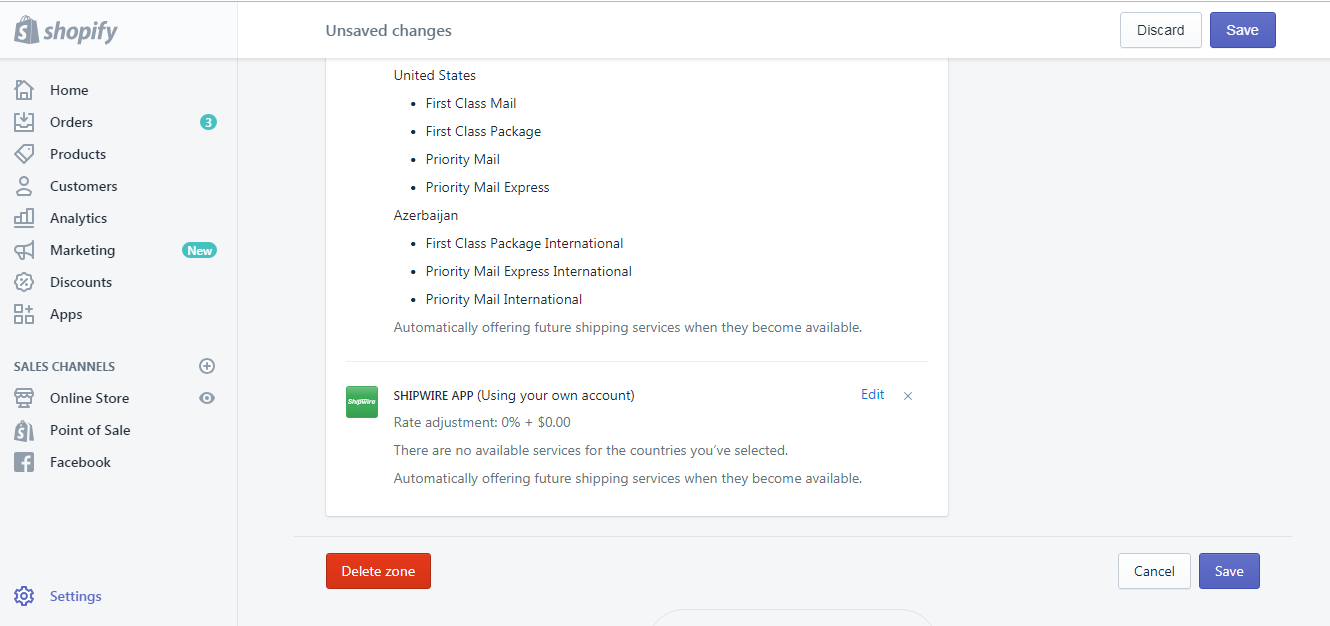Click Rate adjustment 0% + $0.00 text
This screenshot has height=626, width=1330.
tap(482, 422)
